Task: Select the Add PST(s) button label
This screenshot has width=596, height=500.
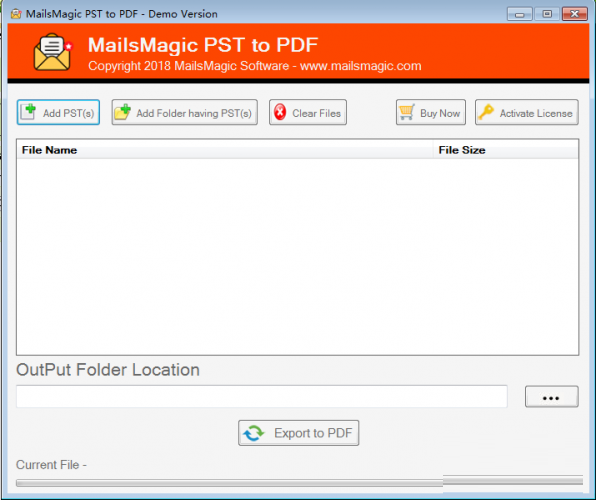Action: (68, 113)
